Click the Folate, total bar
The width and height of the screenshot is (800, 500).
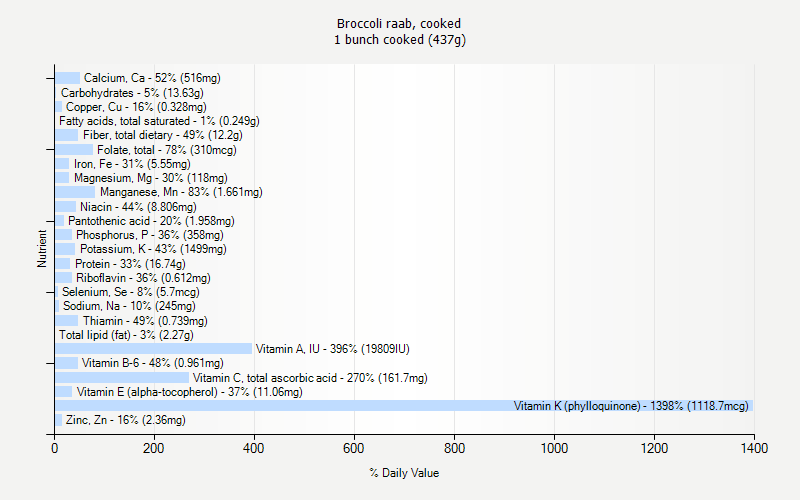coord(74,149)
